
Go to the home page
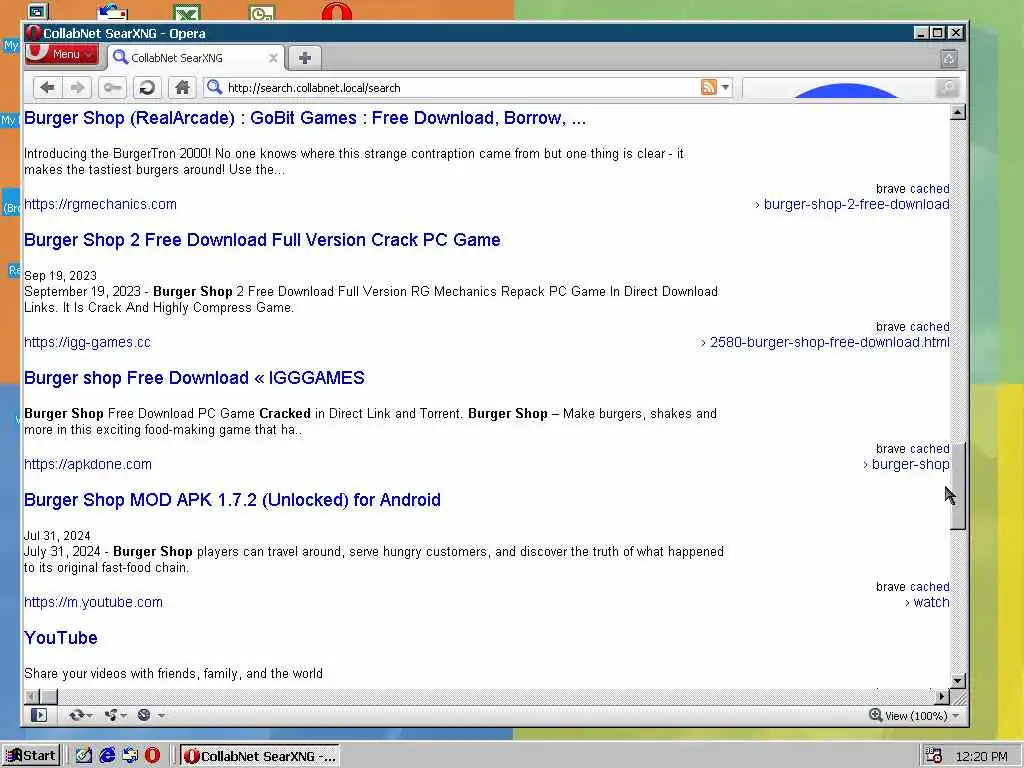pyautogui.click(x=182, y=88)
